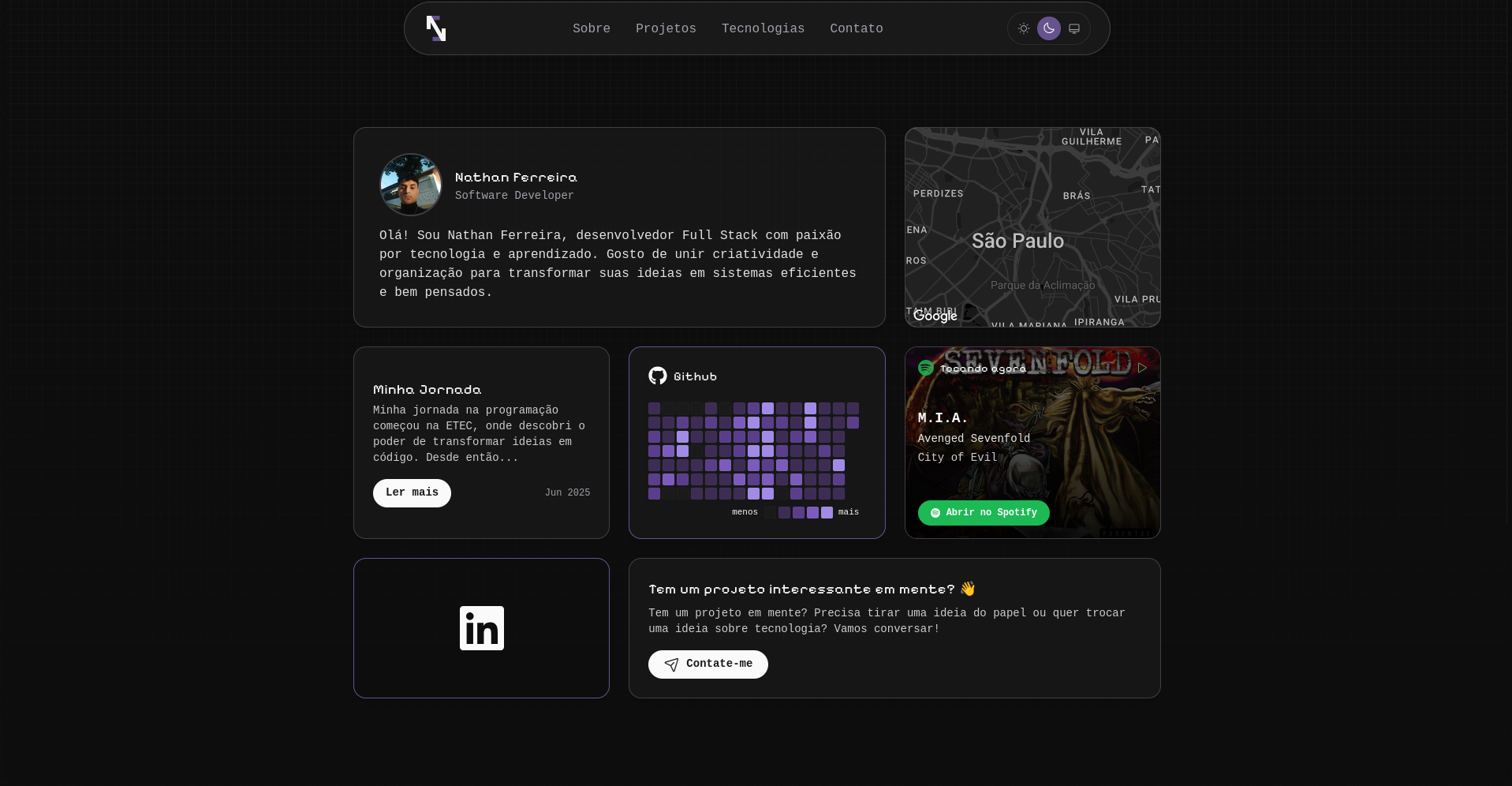This screenshot has width=1512, height=786.
Task: Open the LinkedIn icon card
Action: (481, 628)
